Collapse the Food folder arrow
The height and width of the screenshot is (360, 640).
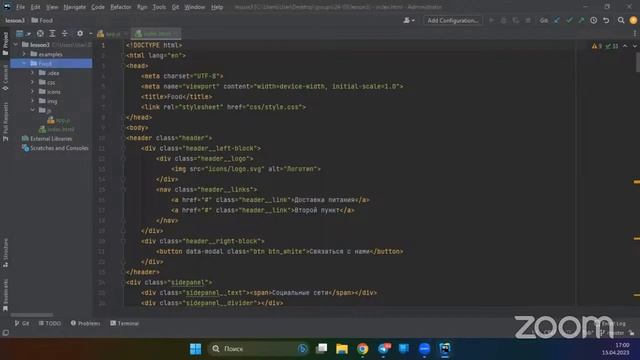[24, 63]
